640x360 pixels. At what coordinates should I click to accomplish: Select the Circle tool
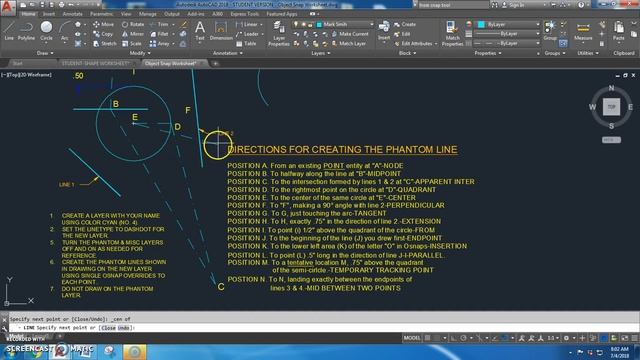point(46,31)
